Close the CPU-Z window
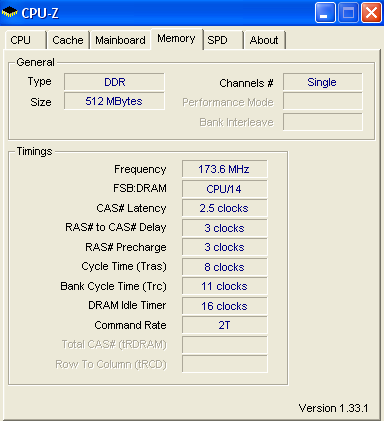This screenshot has width=384, height=421. (371, 13)
